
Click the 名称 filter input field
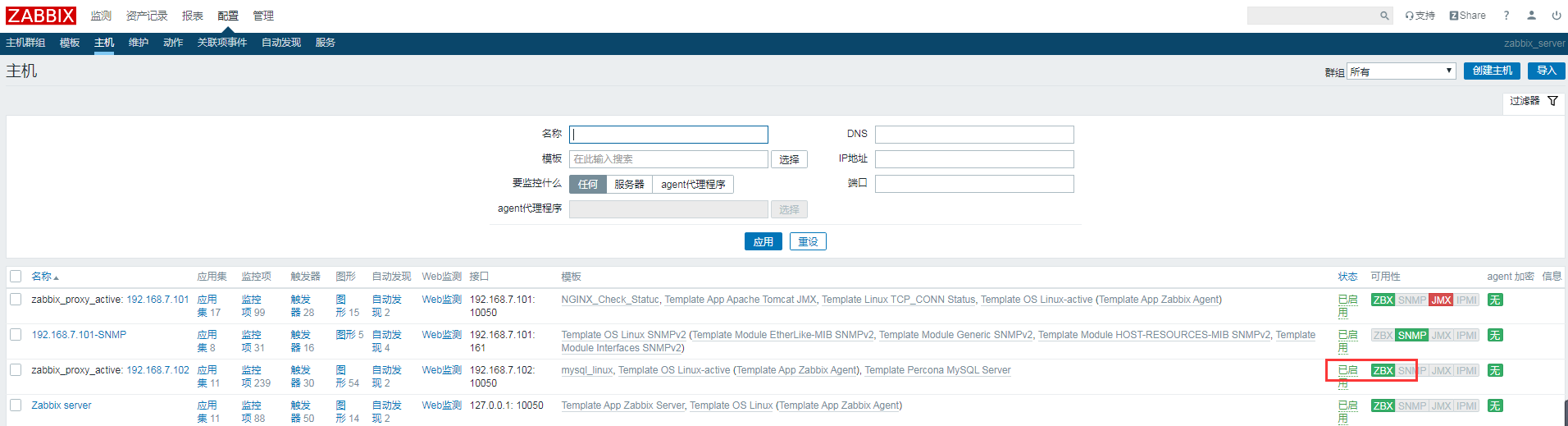coord(668,135)
